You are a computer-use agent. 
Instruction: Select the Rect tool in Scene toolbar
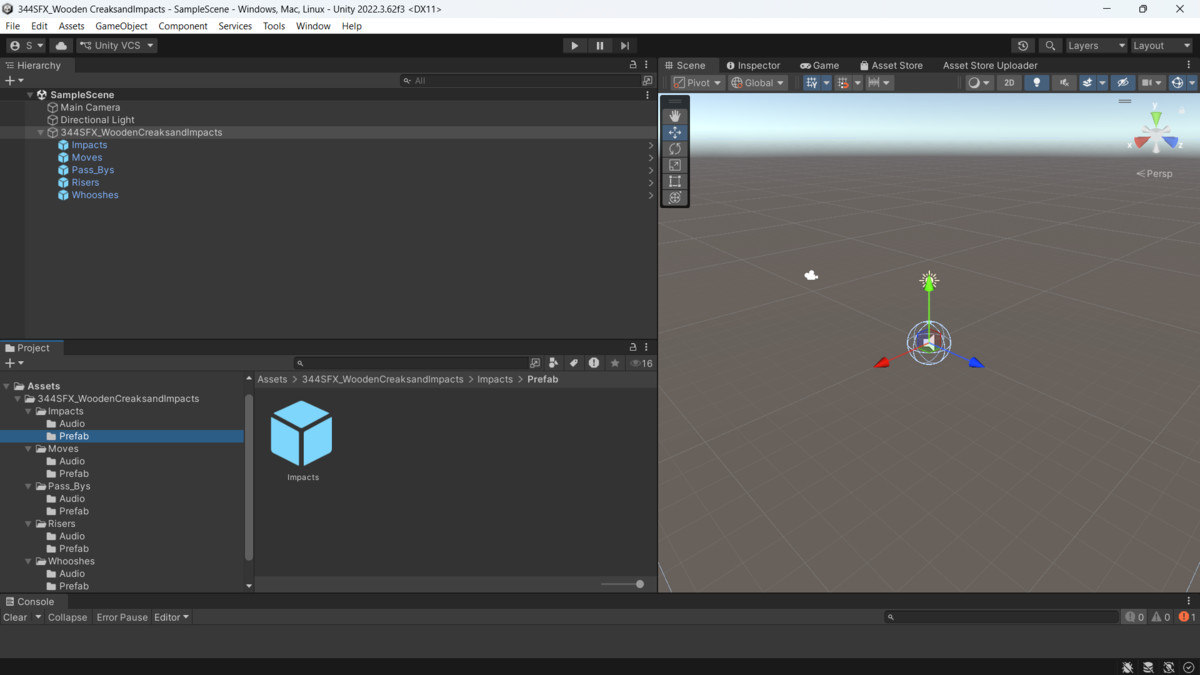pyautogui.click(x=675, y=181)
